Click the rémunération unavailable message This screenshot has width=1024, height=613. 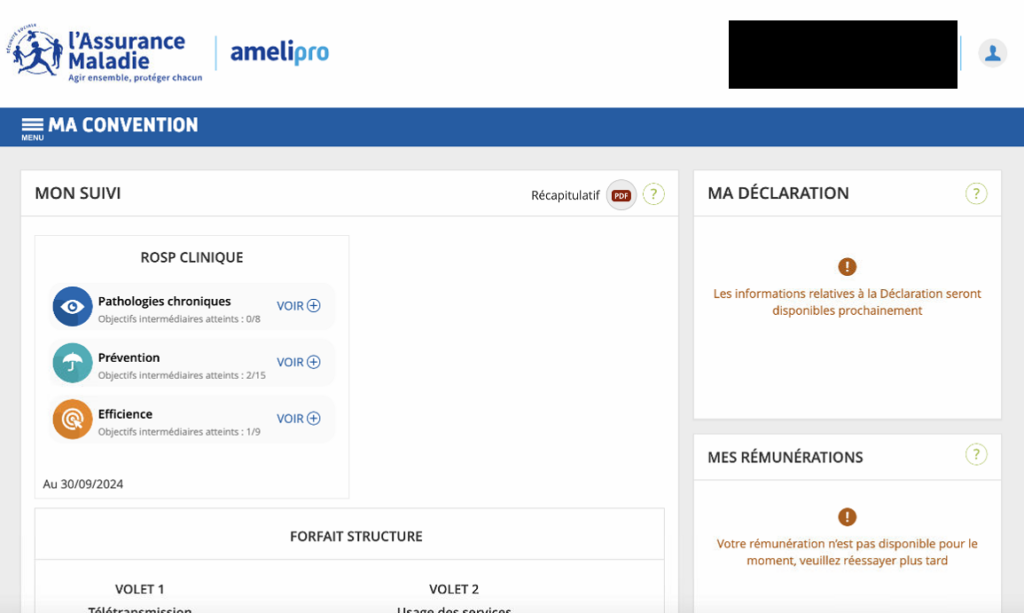[847, 552]
